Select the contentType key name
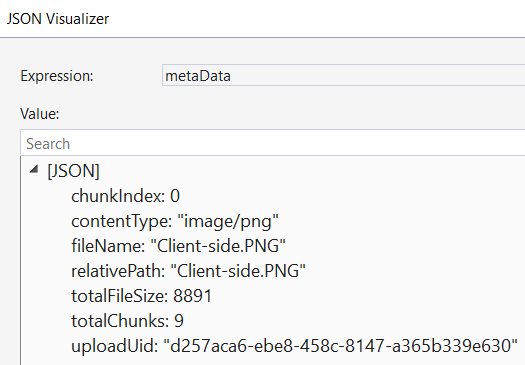Viewport: 525px width, 365px height. (x=122, y=221)
